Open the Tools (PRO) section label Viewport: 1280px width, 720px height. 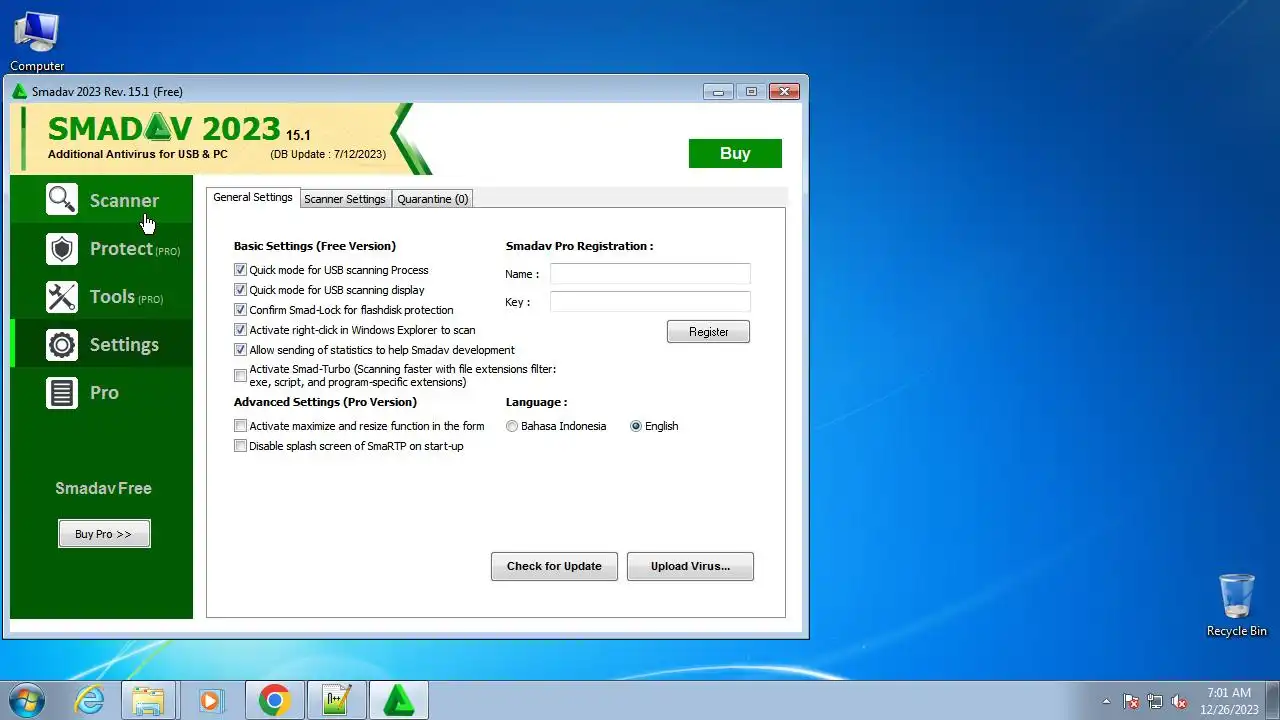pyautogui.click(x=126, y=296)
